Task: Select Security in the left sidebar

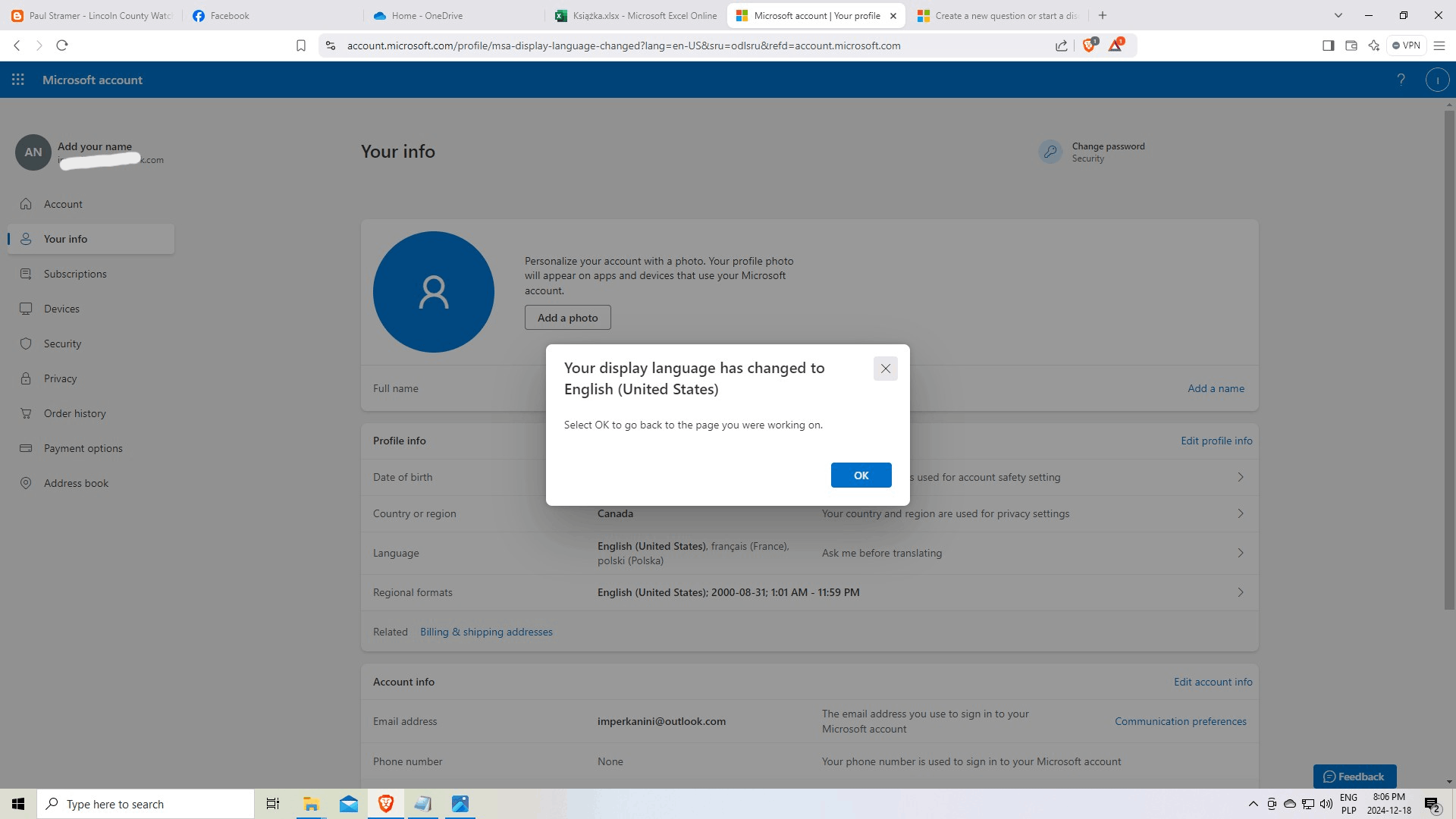Action: (62, 344)
